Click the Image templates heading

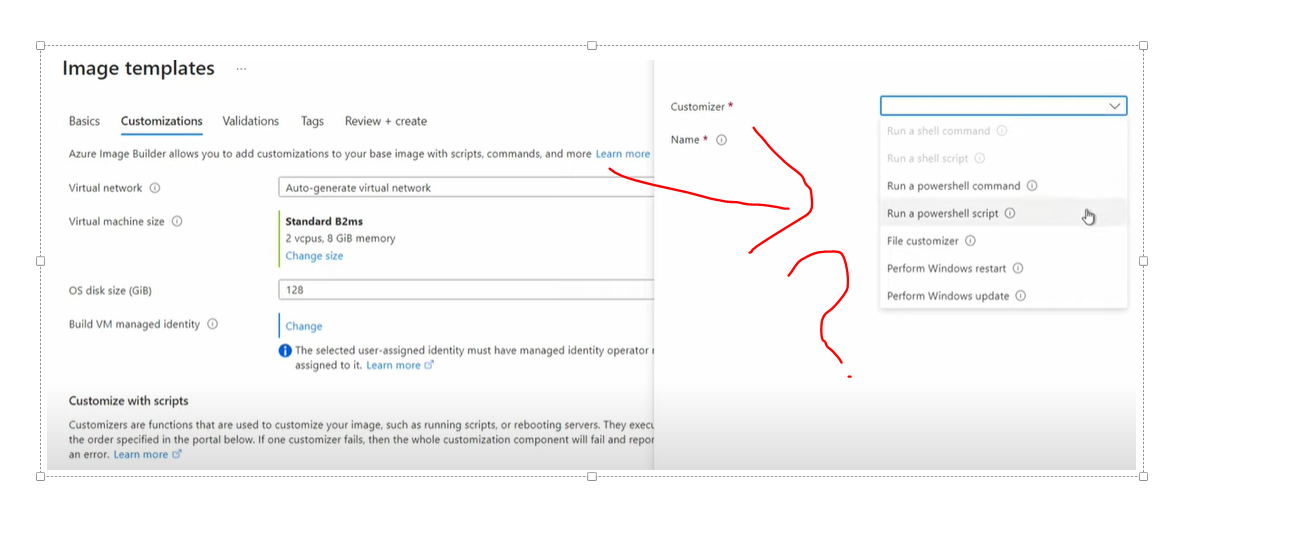[x=138, y=68]
